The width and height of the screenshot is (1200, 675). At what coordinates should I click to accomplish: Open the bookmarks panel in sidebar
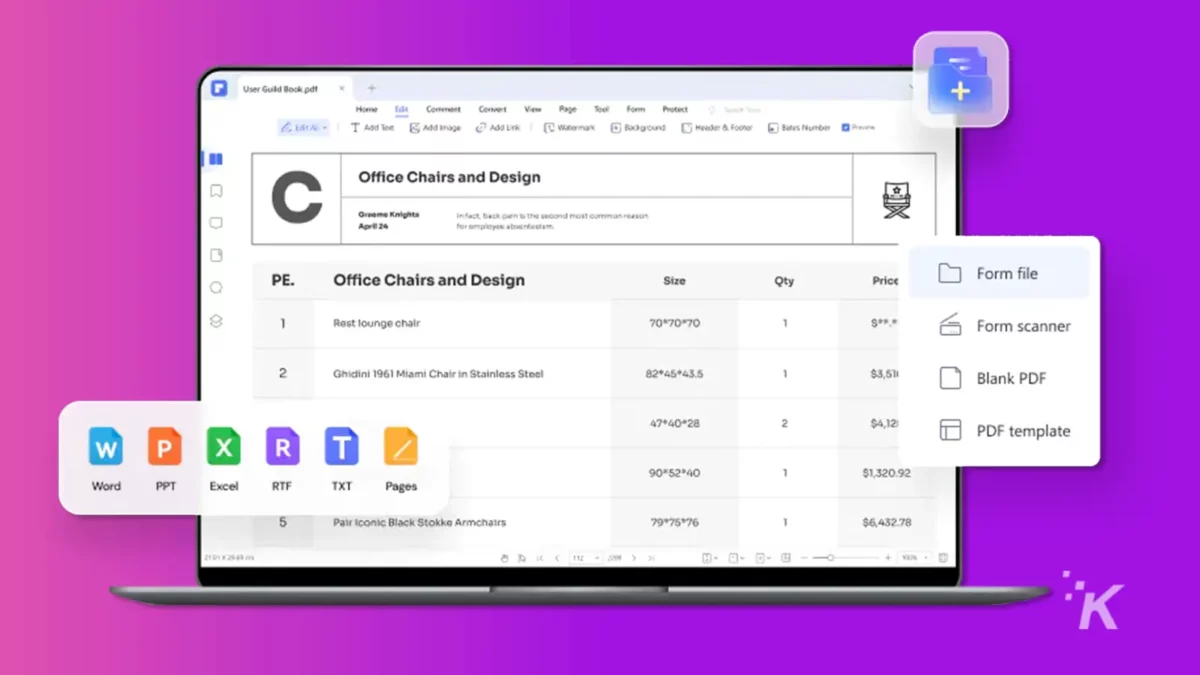click(215, 191)
